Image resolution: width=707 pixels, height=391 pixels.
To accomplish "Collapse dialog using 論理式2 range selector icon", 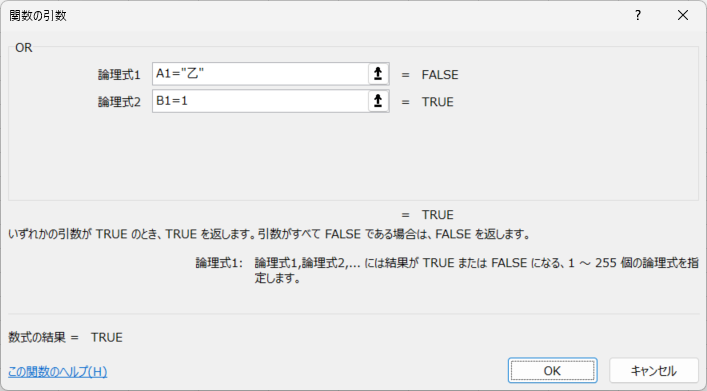I will point(378,101).
